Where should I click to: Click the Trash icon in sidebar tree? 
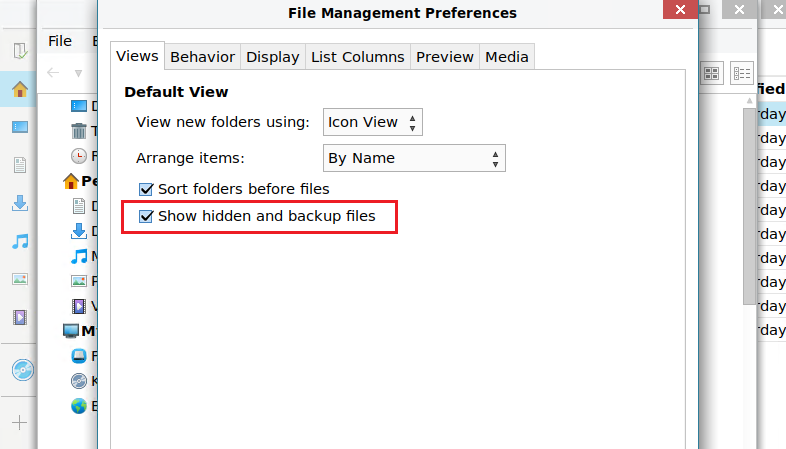(x=79, y=130)
